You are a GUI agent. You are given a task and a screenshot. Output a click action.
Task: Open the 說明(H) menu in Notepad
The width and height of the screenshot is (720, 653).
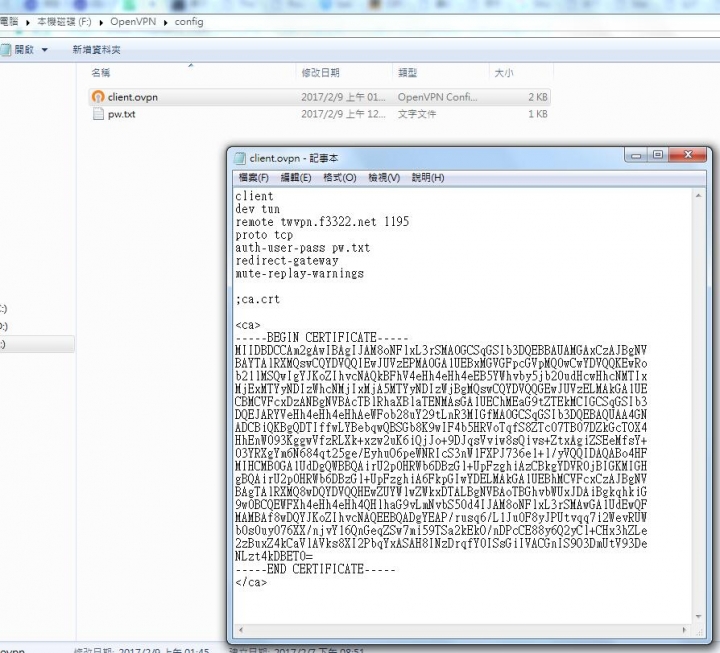click(428, 178)
